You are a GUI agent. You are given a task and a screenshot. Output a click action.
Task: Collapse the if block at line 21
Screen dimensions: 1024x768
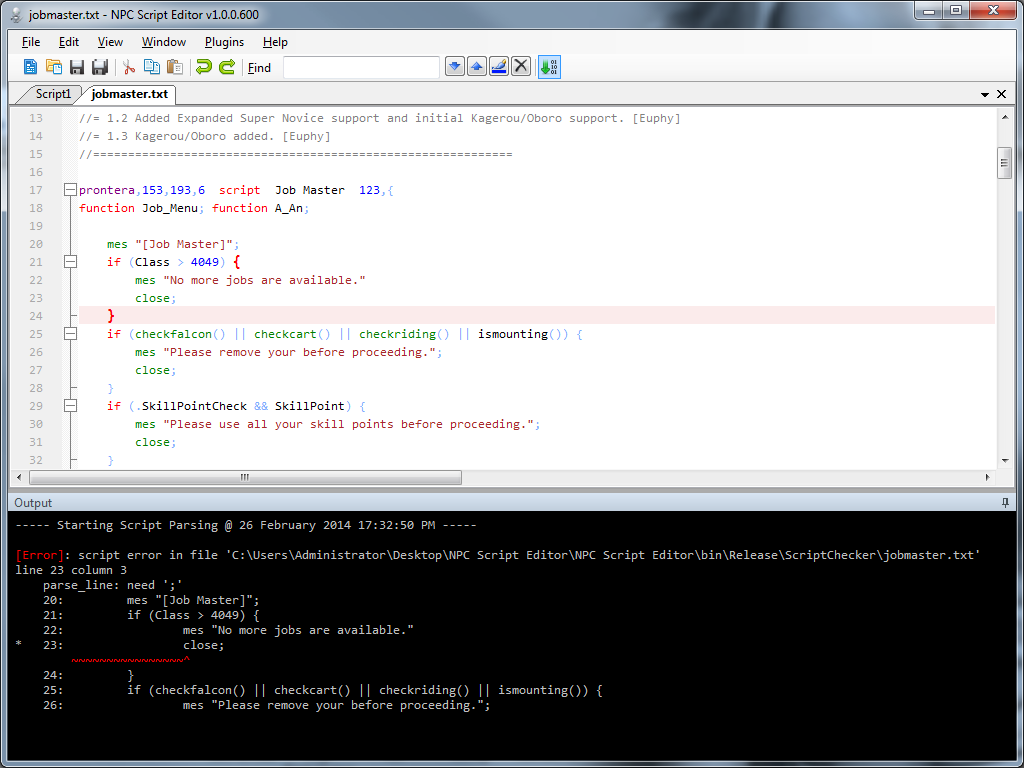(70, 262)
